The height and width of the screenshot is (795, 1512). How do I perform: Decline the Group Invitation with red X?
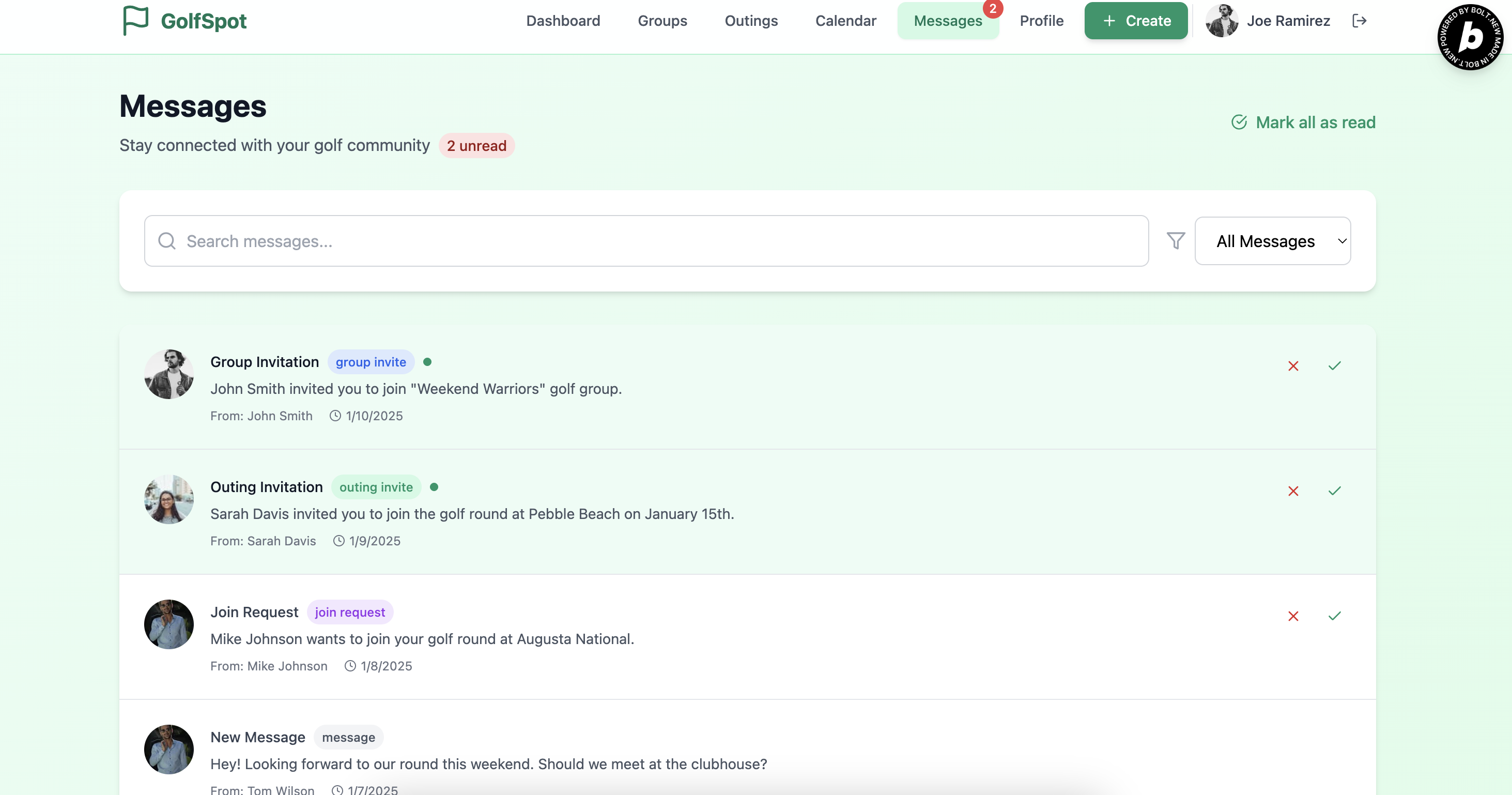click(1293, 366)
